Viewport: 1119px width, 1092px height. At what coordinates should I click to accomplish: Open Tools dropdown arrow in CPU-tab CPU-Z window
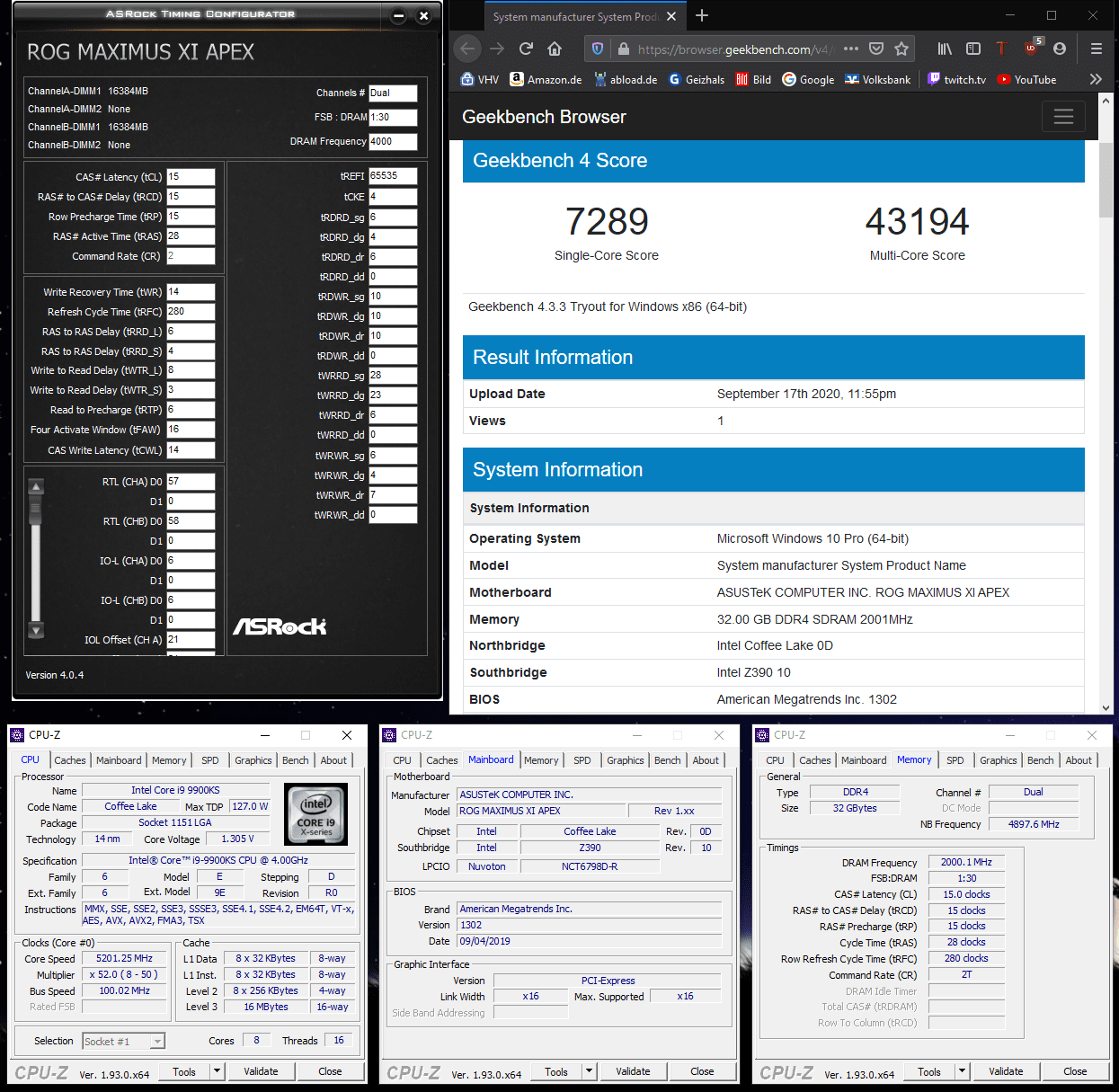point(217,1071)
